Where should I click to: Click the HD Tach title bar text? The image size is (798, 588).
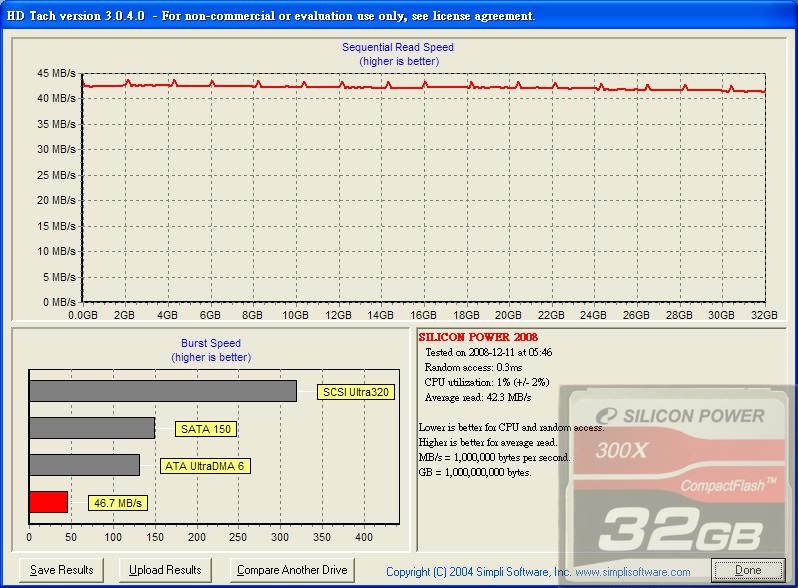click(270, 16)
